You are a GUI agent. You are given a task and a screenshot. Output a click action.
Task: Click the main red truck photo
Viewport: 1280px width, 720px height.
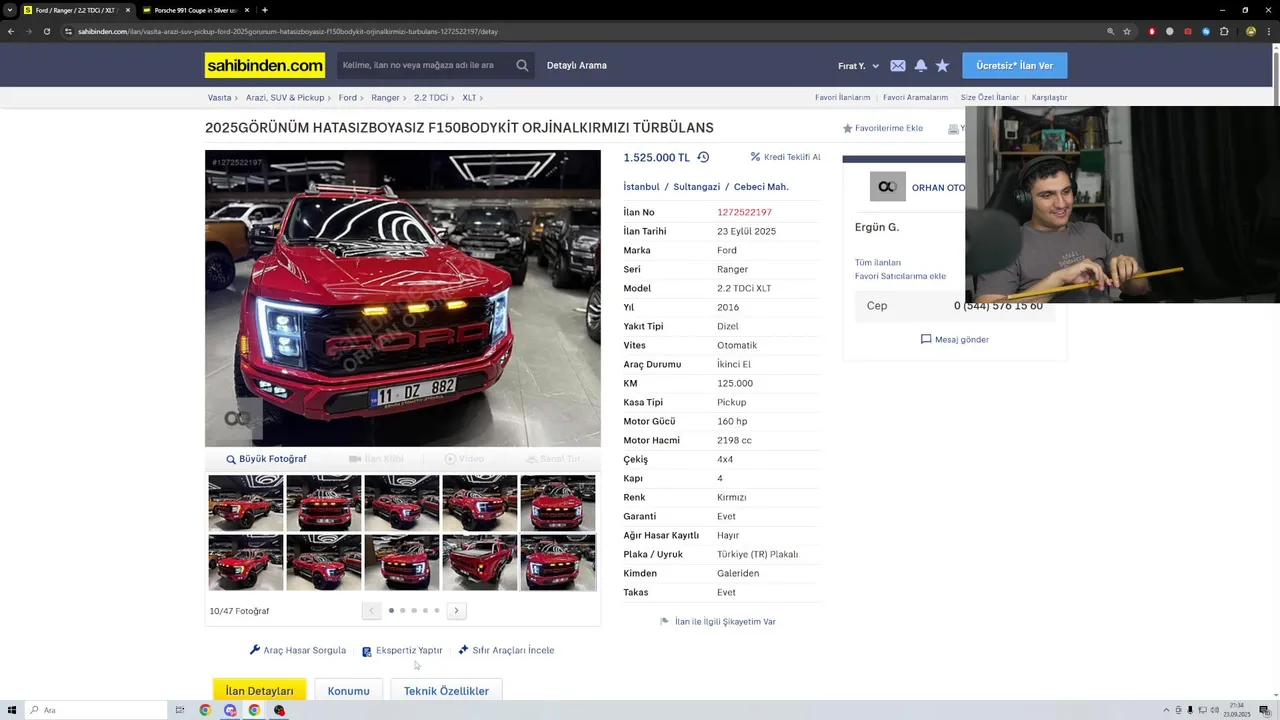click(x=403, y=298)
